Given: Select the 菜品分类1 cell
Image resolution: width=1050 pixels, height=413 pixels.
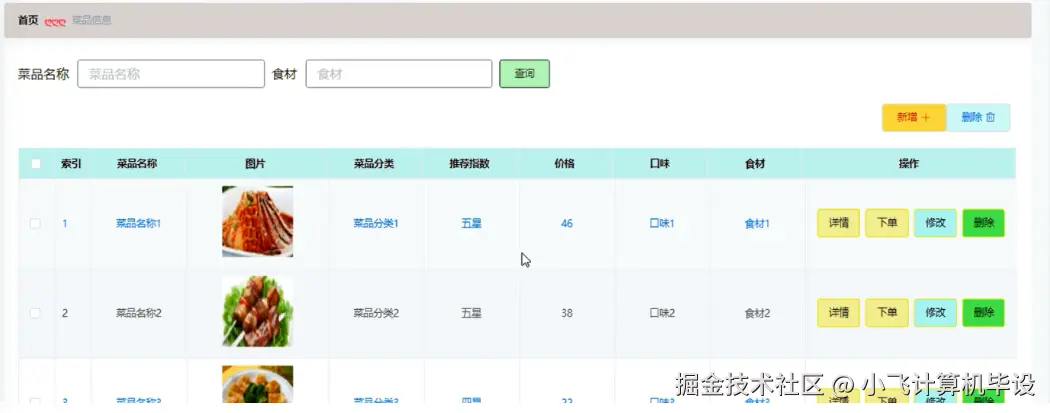Looking at the screenshot, I should tap(376, 224).
